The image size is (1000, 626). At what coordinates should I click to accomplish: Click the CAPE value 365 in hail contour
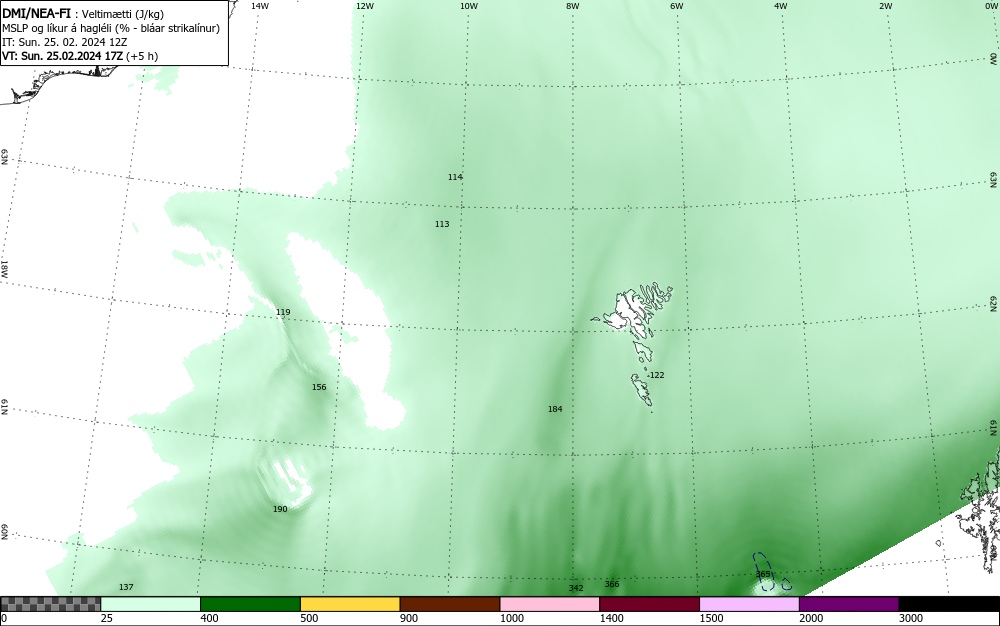coord(763,574)
